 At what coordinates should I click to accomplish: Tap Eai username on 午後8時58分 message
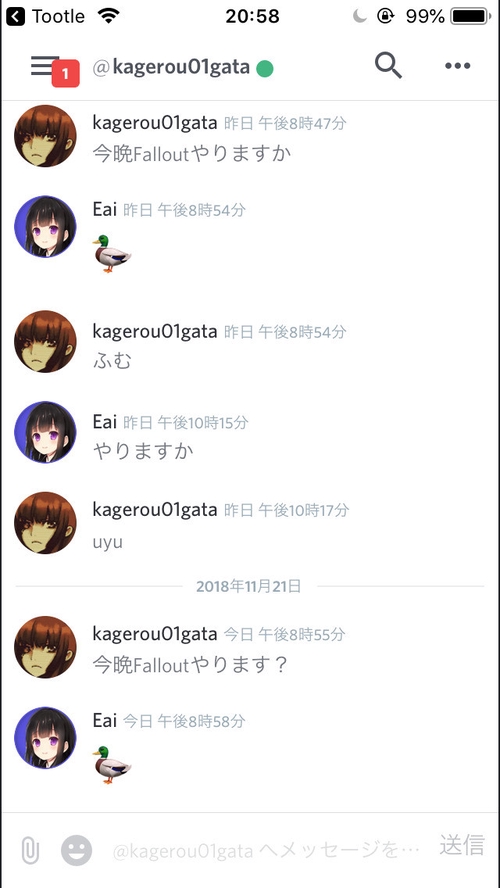[x=105, y=720]
